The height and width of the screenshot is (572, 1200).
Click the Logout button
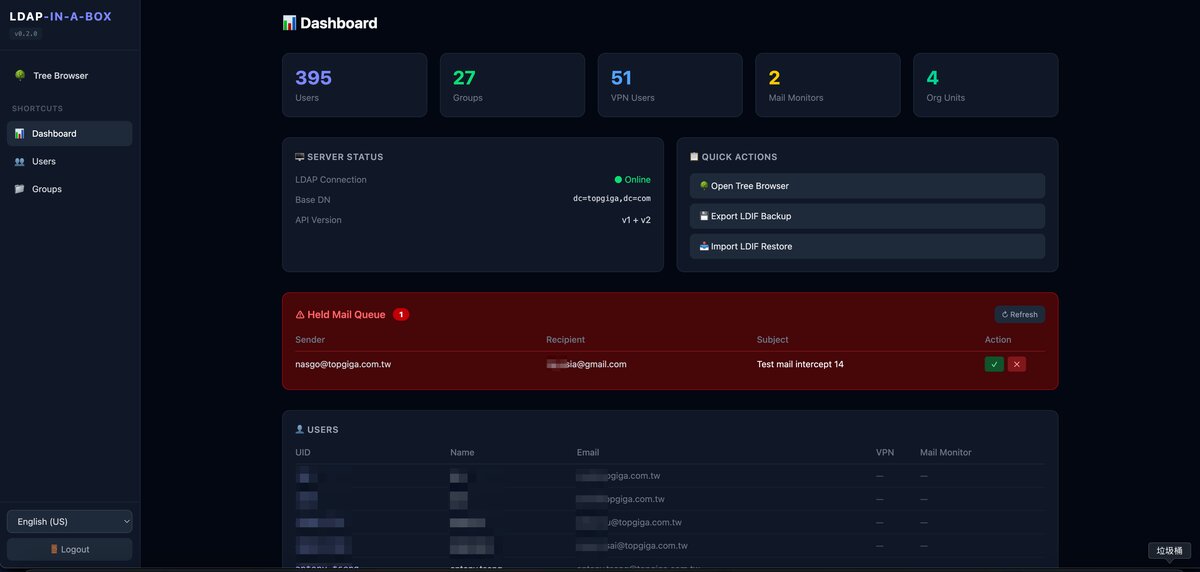(69, 549)
